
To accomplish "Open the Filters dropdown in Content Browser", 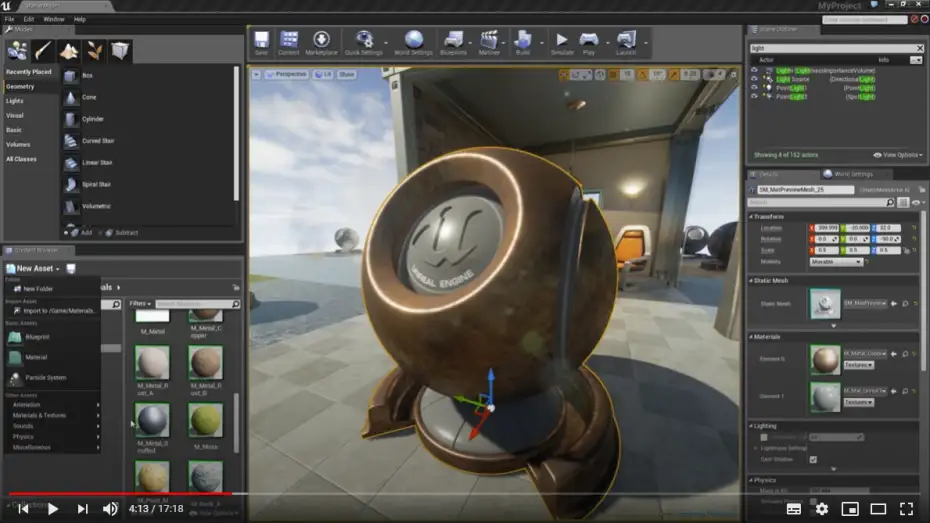I will 140,304.
